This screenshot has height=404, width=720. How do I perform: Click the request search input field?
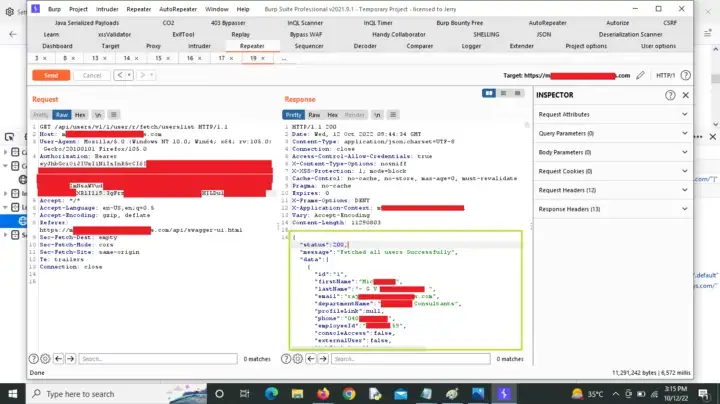click(158, 359)
